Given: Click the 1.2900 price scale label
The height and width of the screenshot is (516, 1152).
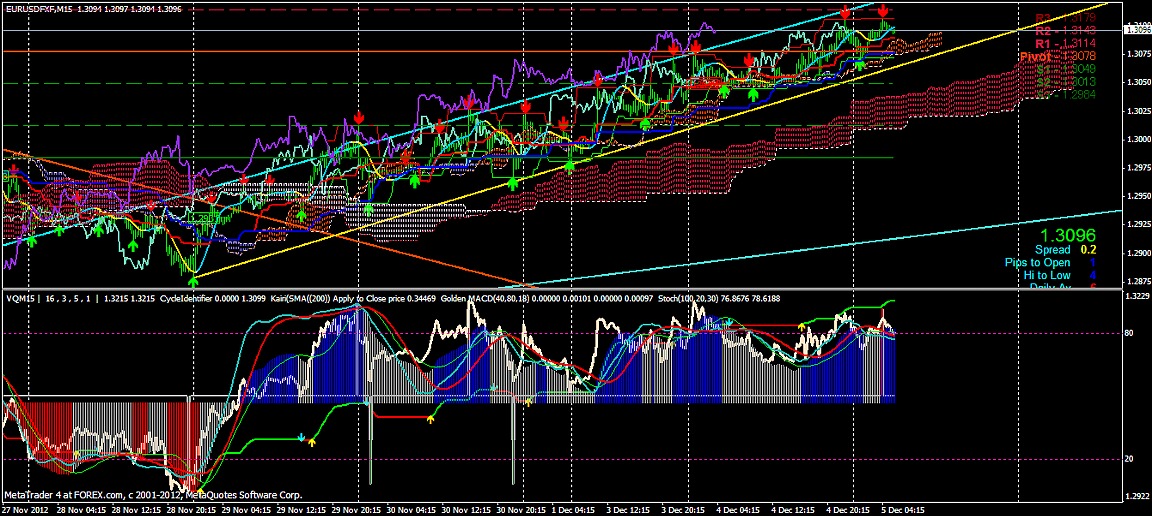Looking at the screenshot, I should tap(1137, 228).
